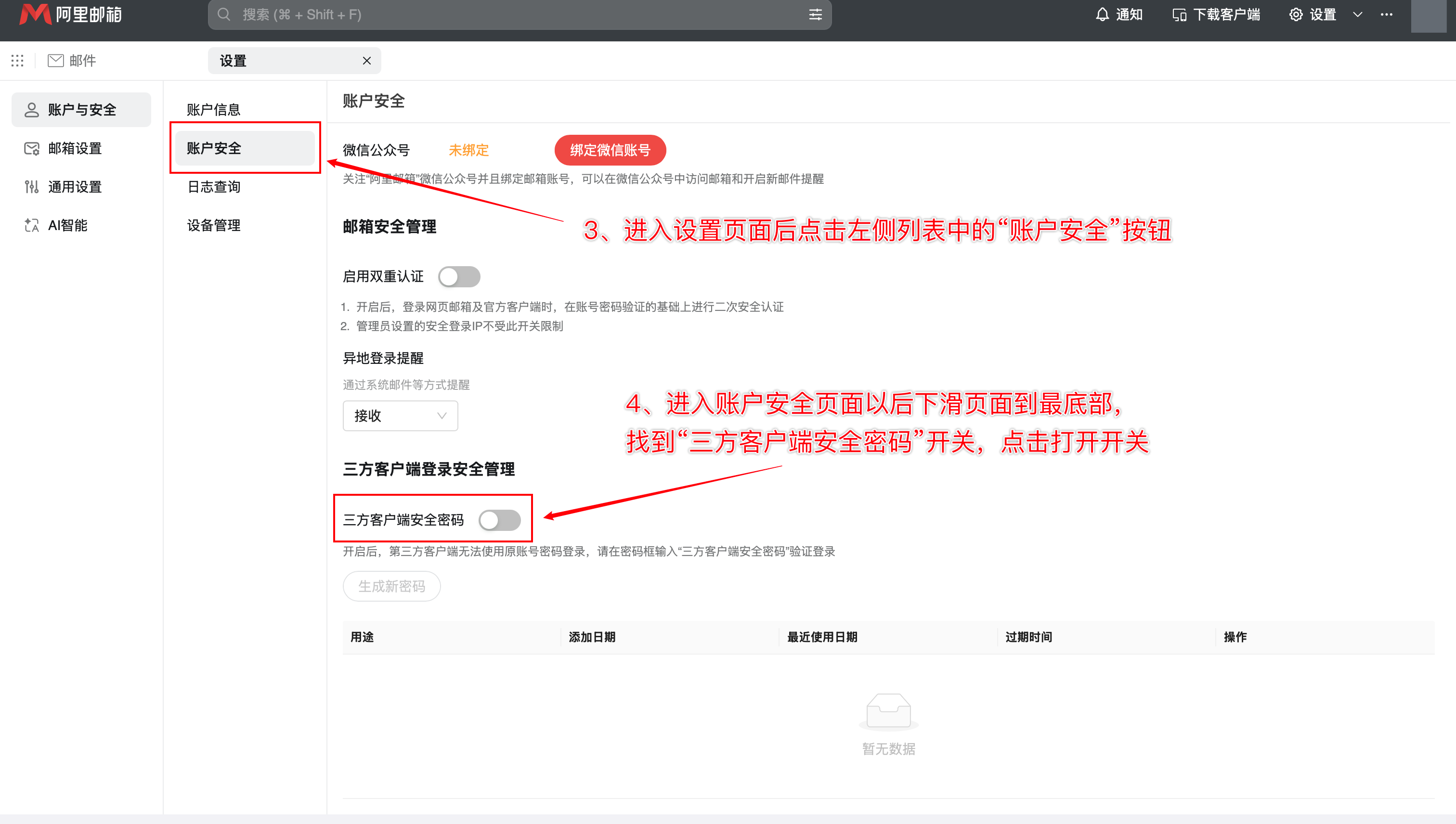Click the 生成新密码 button

tap(392, 586)
